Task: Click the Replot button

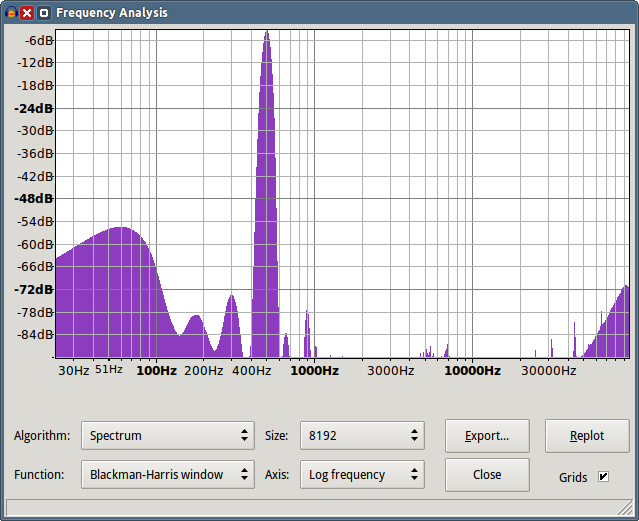Action: (587, 436)
